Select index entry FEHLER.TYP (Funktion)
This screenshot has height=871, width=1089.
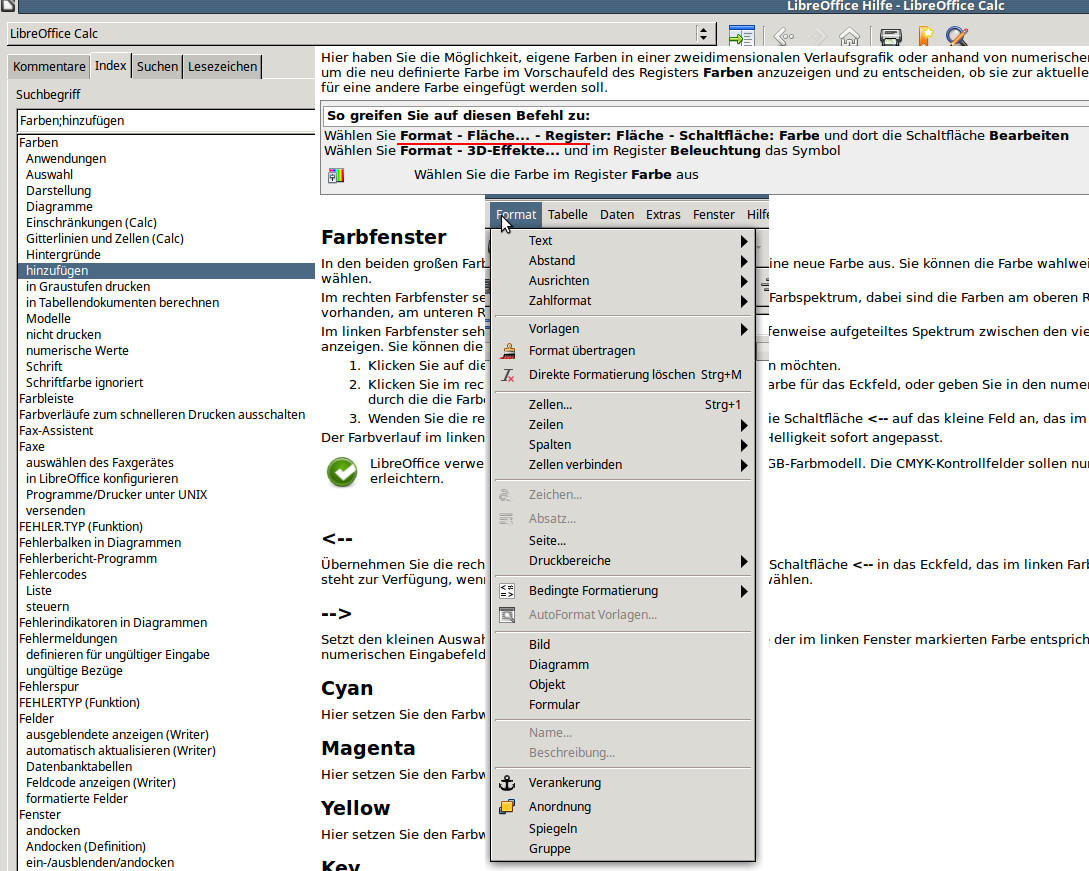point(81,526)
